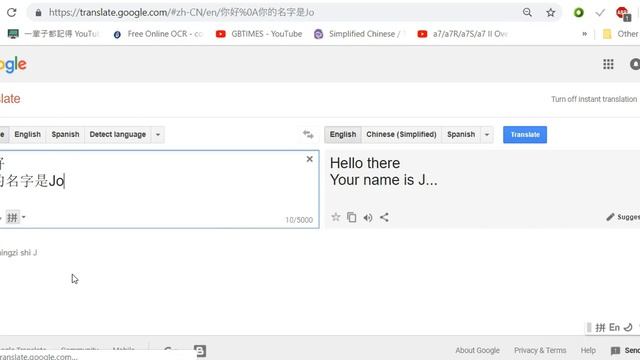Switch IME language via En

click(x=614, y=327)
